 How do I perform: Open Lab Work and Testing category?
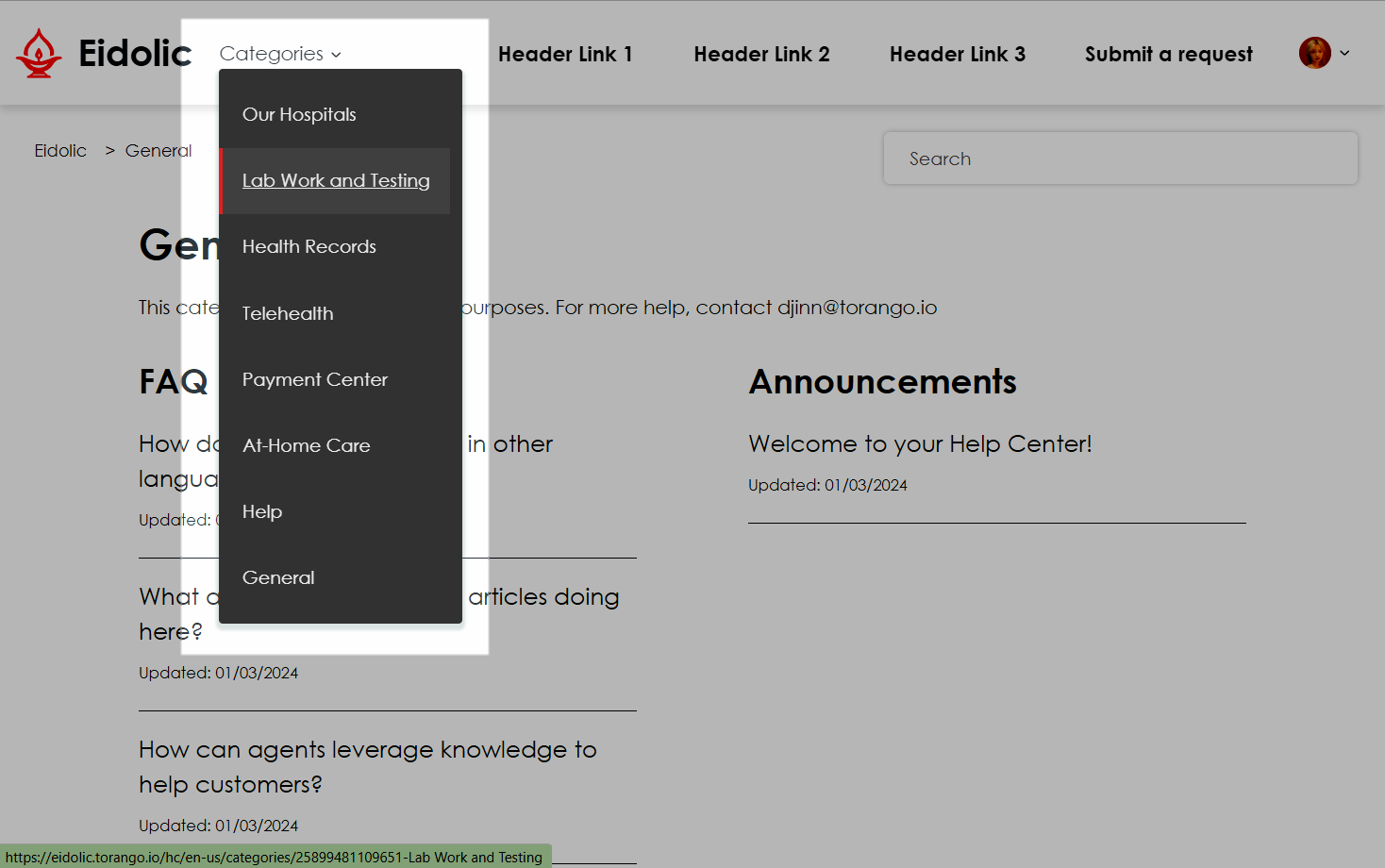point(336,180)
